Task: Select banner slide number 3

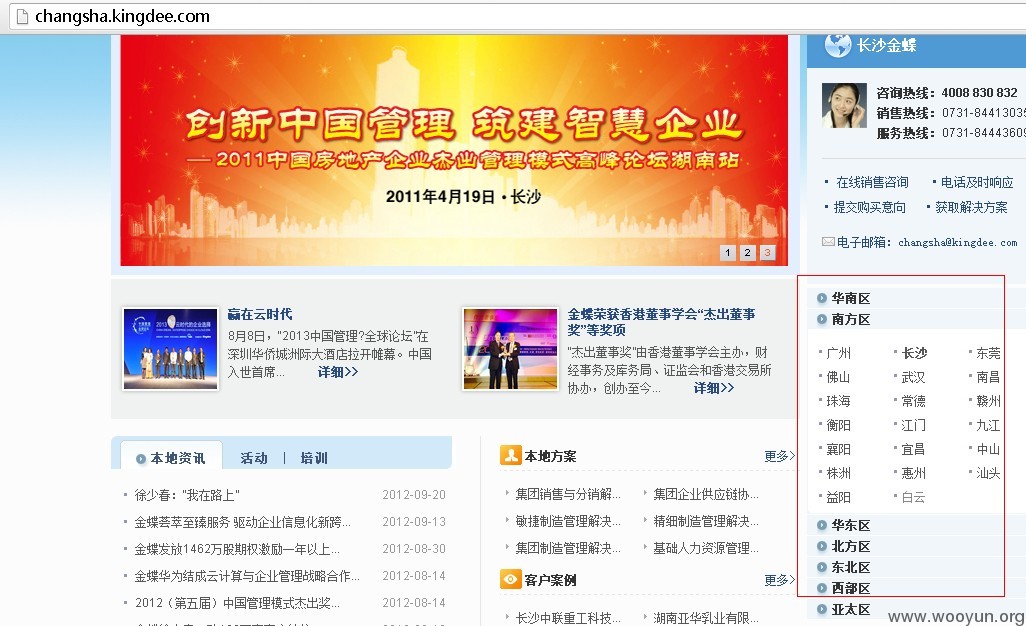Action: (x=768, y=252)
